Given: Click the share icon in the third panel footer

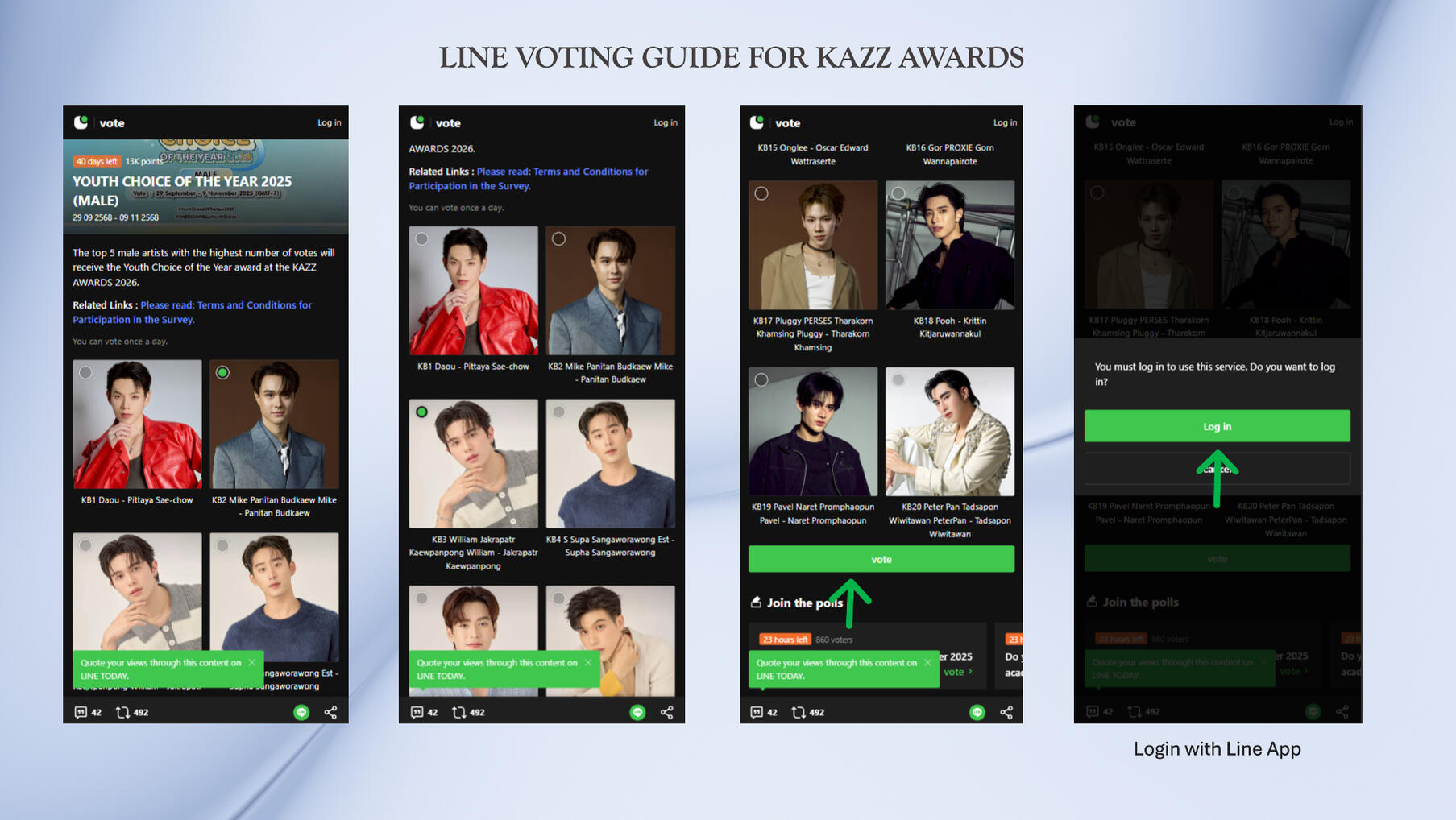Looking at the screenshot, I should [x=1006, y=712].
